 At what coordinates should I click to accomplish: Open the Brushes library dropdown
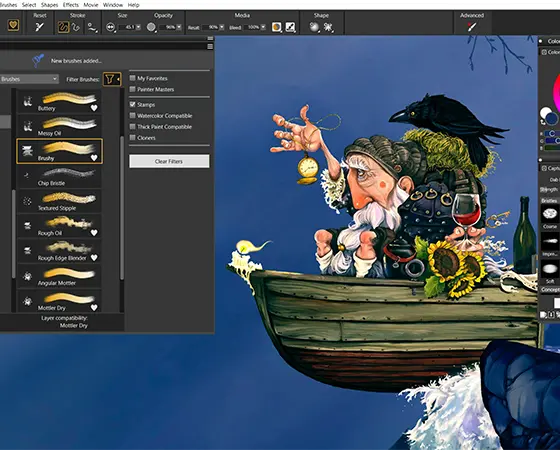click(29, 79)
